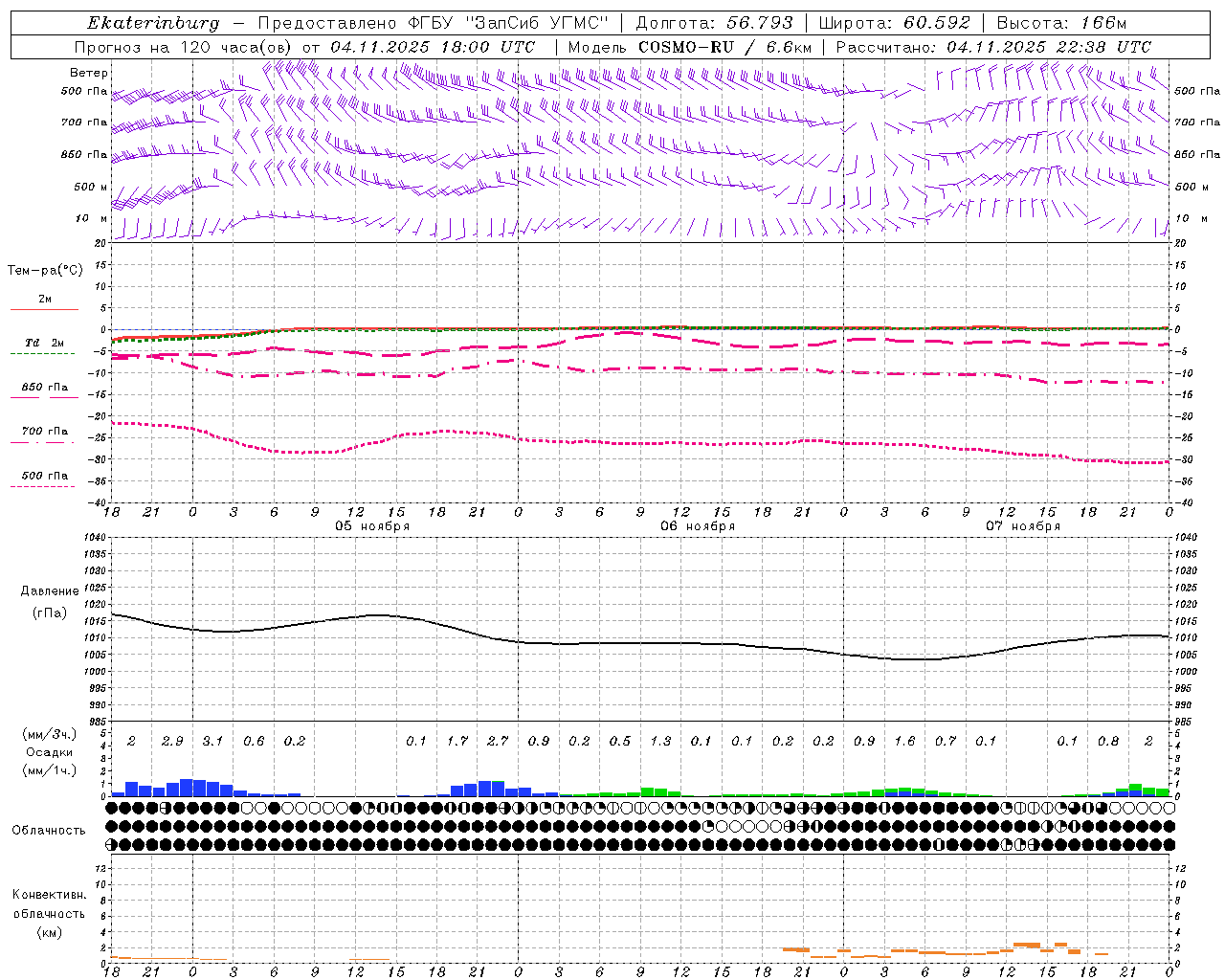Click the 'Ветер' wind panel label
Screen dimensions: 1225x980
click(x=89, y=73)
